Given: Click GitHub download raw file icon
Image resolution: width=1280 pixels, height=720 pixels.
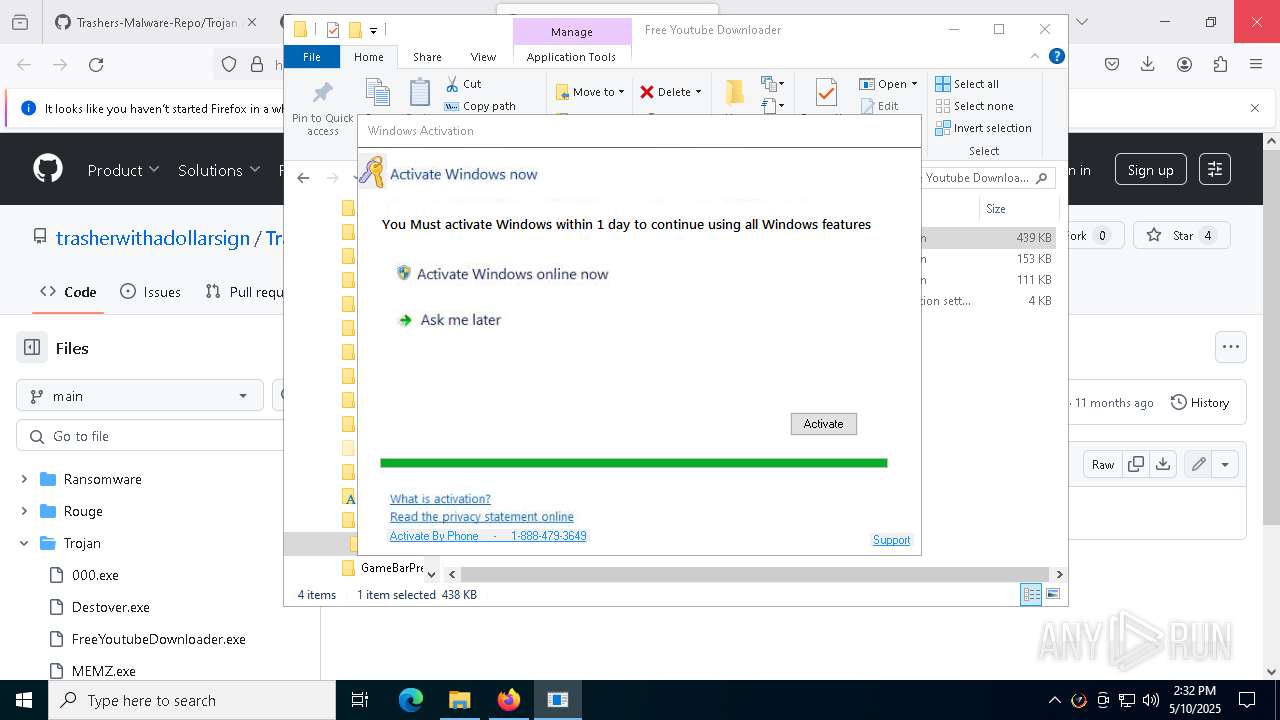Looking at the screenshot, I should [1162, 464].
